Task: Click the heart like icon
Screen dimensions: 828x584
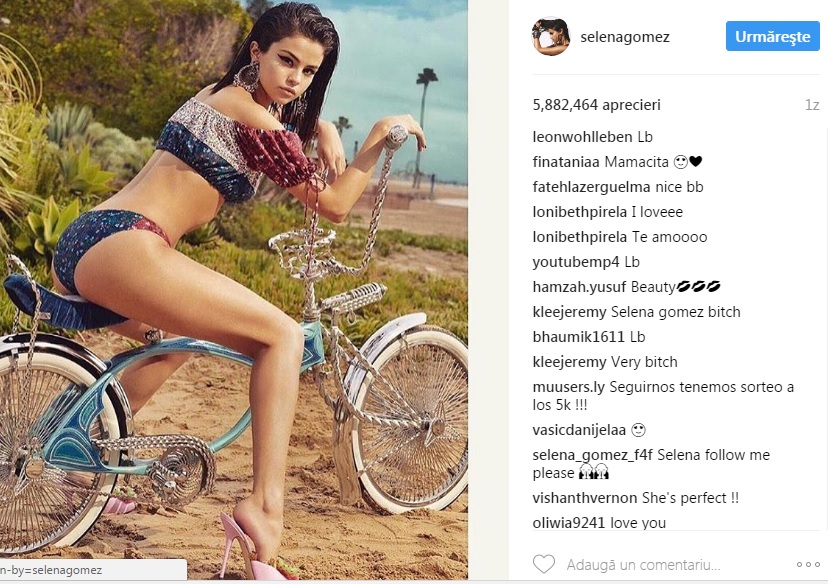Action: [543, 564]
